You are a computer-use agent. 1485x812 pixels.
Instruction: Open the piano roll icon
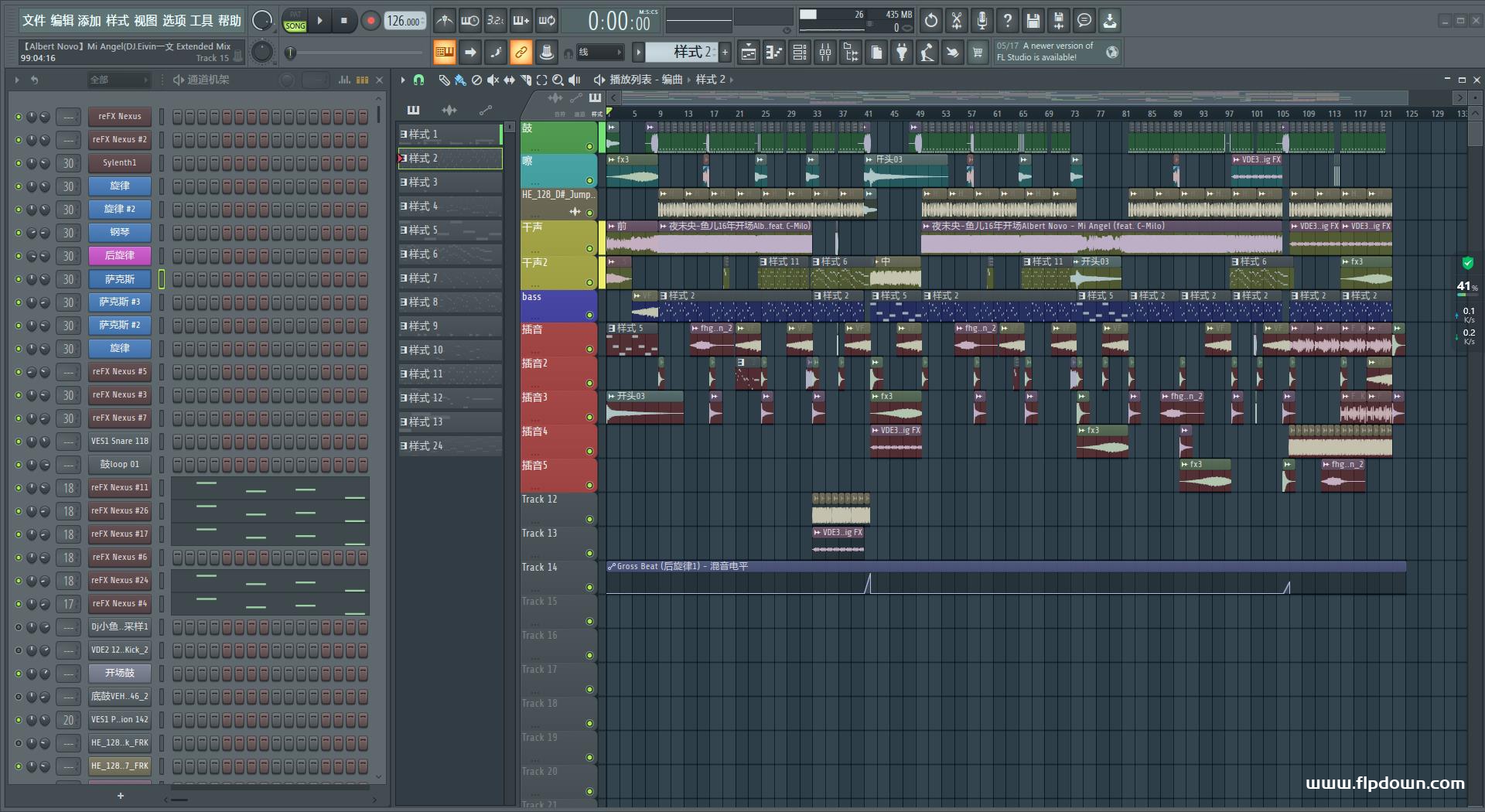pos(774,53)
